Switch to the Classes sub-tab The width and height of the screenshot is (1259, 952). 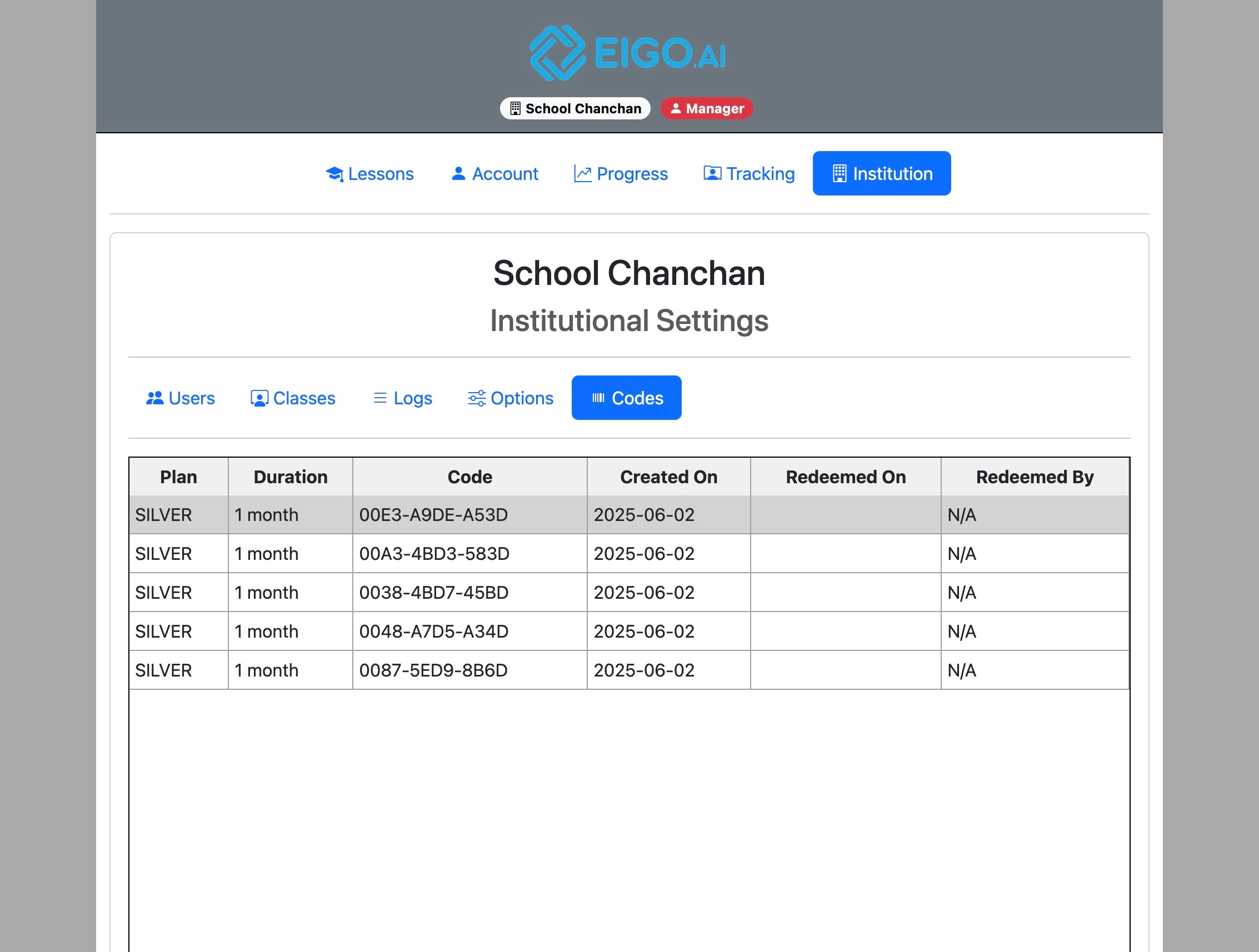[x=293, y=398]
